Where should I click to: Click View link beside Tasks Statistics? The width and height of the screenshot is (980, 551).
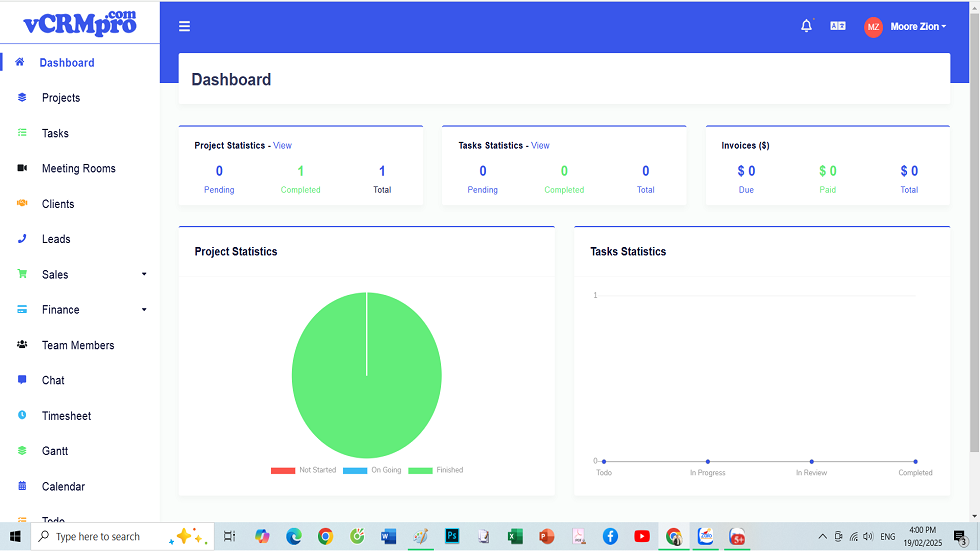pos(540,146)
